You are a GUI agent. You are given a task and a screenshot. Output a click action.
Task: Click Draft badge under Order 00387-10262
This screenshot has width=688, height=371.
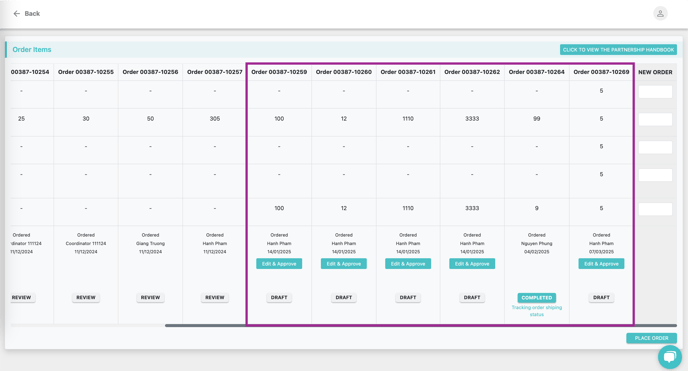pos(472,297)
